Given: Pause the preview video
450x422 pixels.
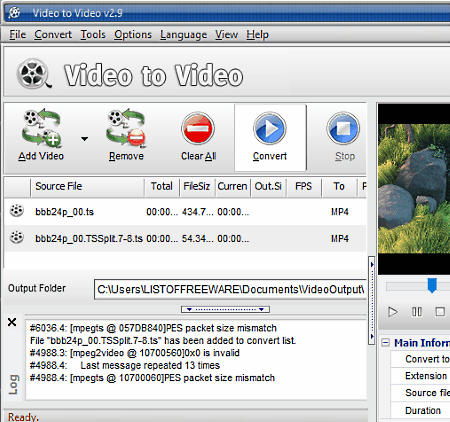Looking at the screenshot, I should pyautogui.click(x=417, y=312).
